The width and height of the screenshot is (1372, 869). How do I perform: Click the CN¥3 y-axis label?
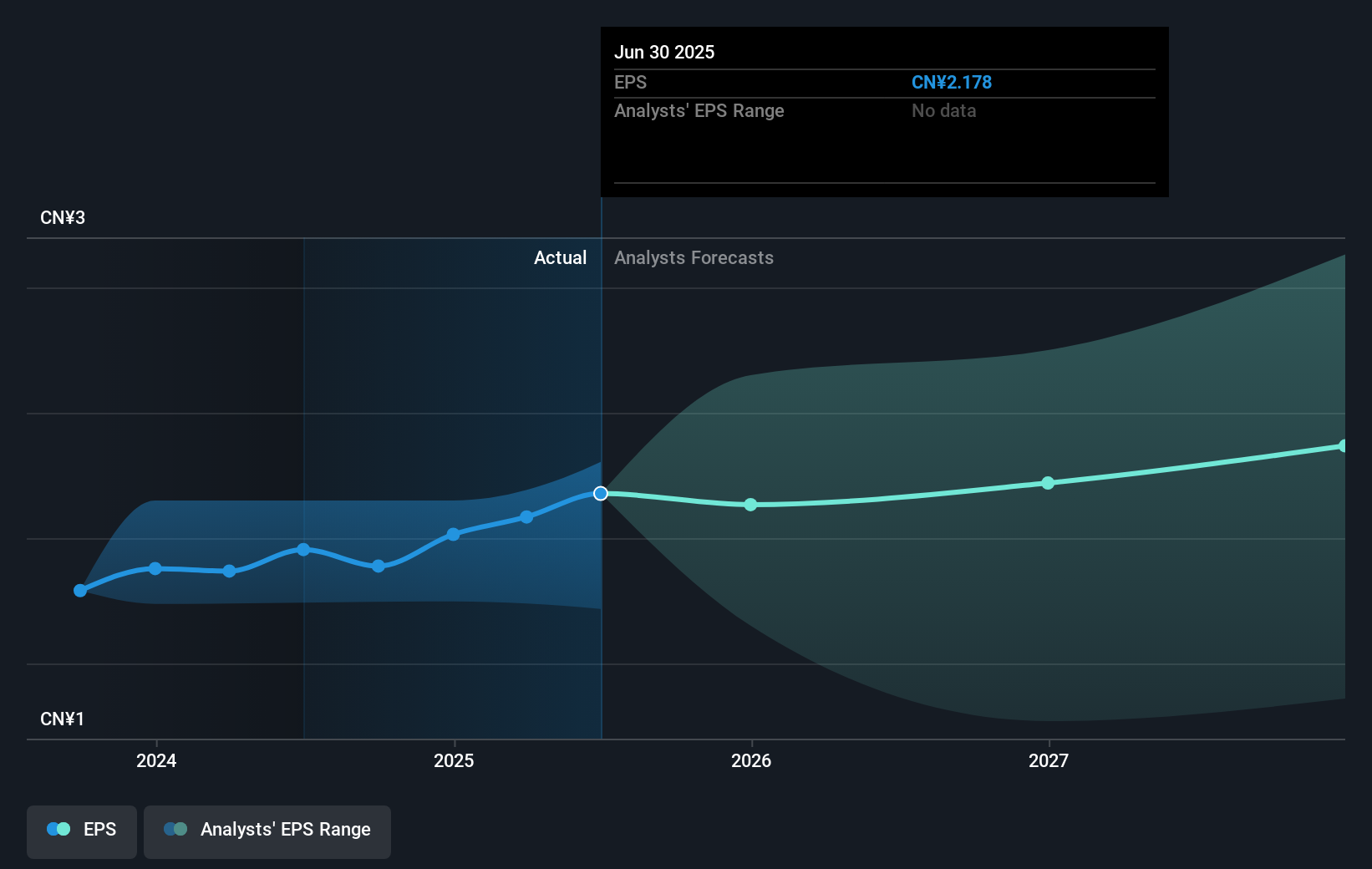tap(63, 217)
